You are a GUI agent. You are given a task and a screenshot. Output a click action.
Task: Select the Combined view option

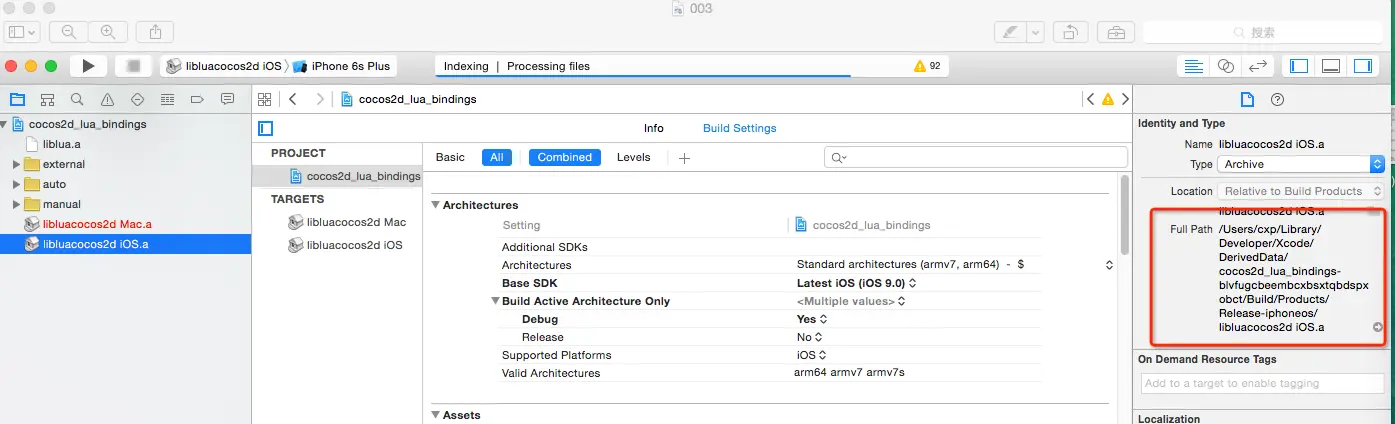[565, 157]
